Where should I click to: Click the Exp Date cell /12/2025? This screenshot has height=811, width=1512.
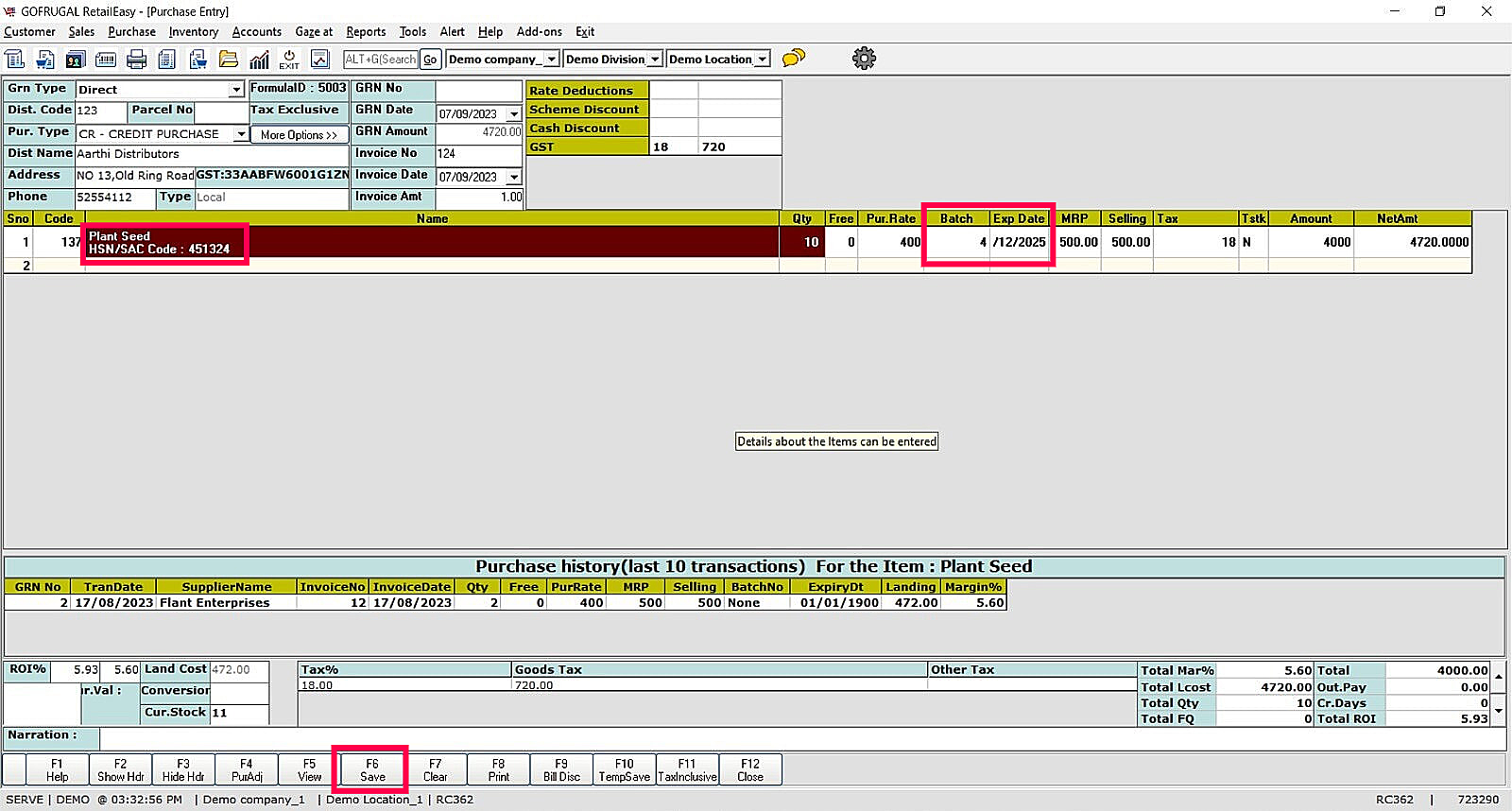(1019, 242)
